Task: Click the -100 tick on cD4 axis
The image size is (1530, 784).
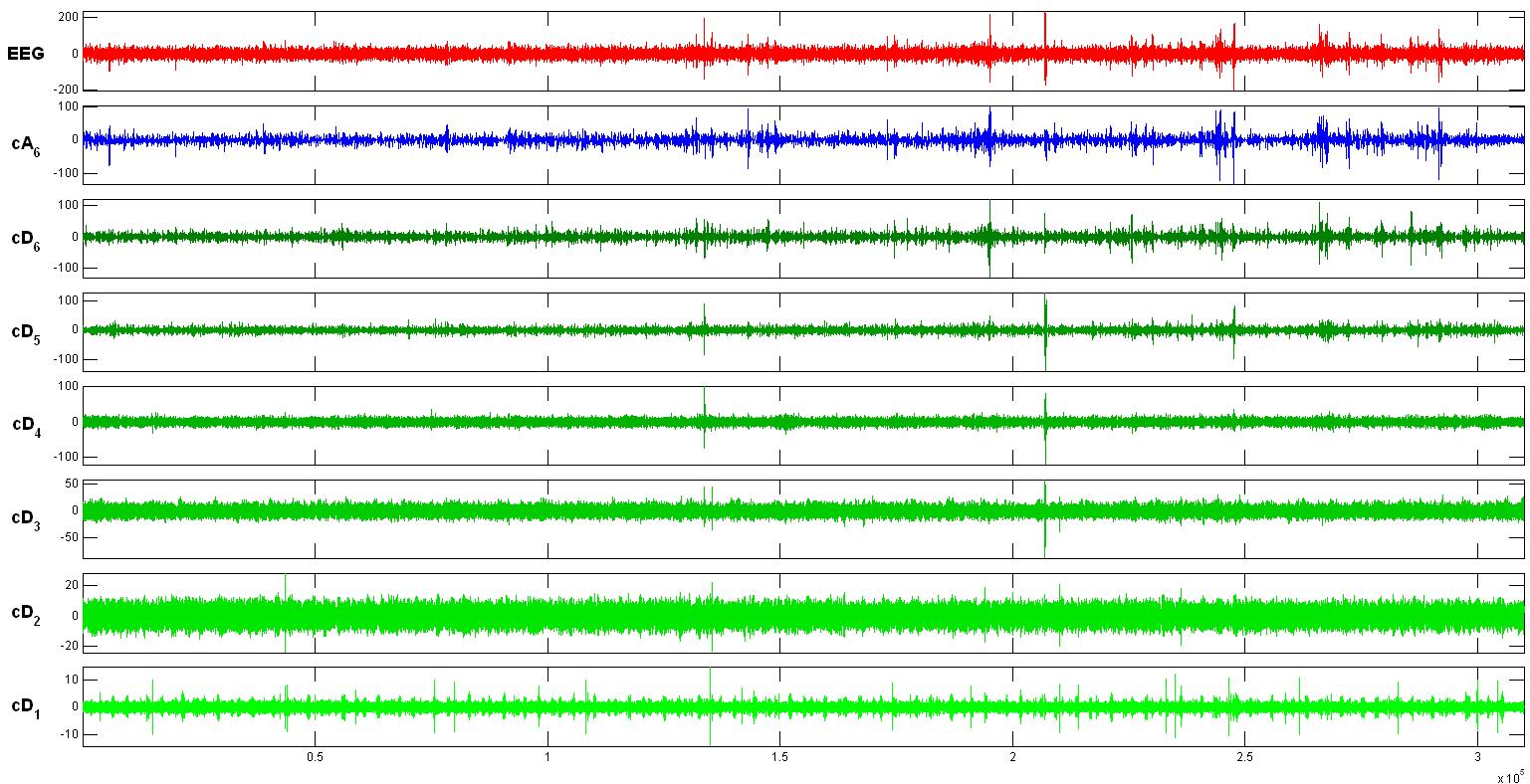Action: [67, 457]
